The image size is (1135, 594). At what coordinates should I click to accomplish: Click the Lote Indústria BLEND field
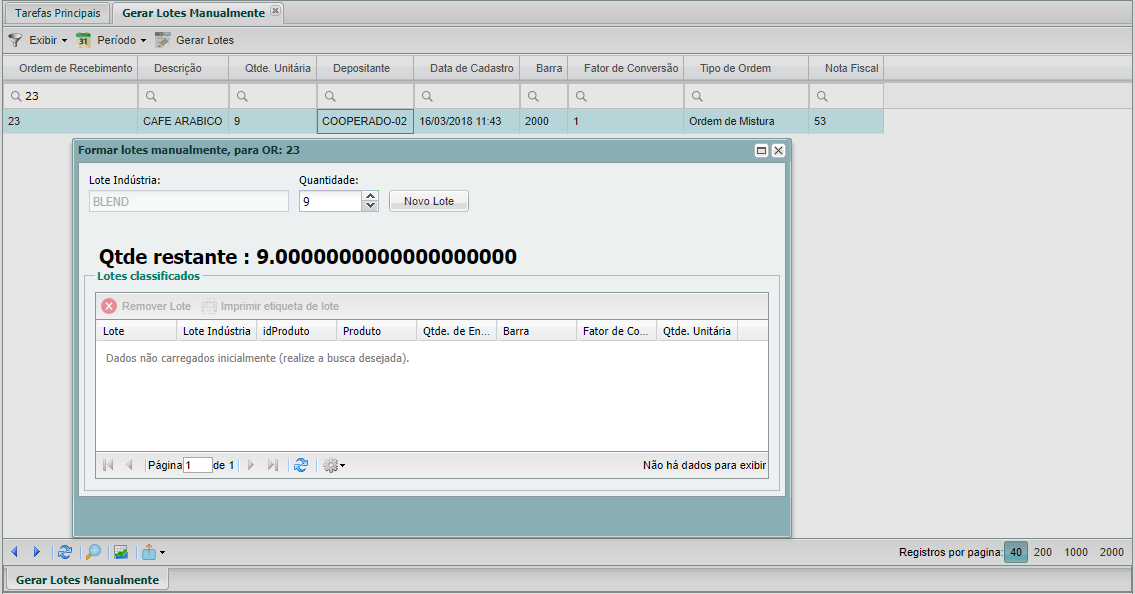pos(188,201)
